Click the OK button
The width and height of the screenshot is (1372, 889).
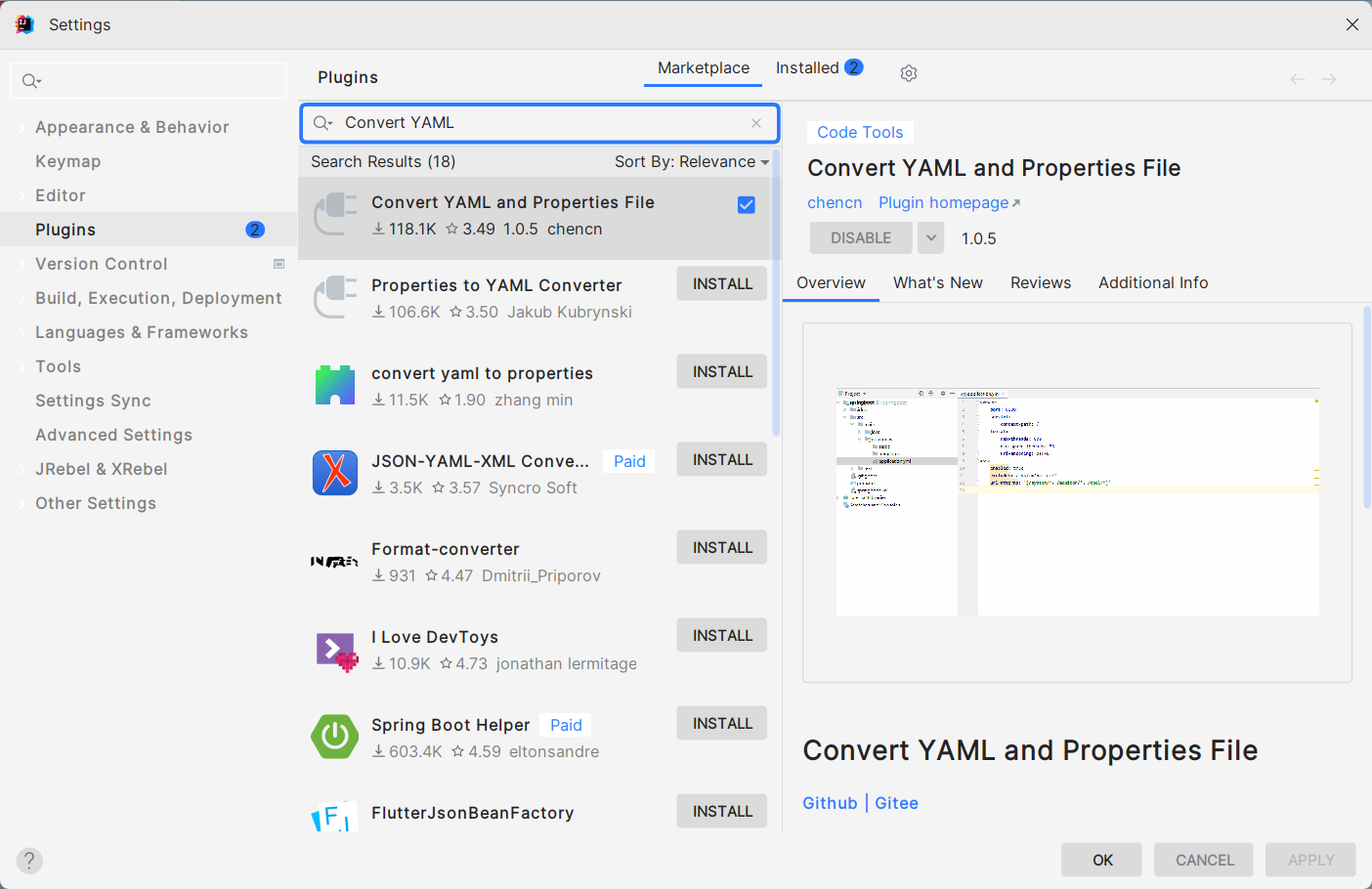click(x=1102, y=860)
